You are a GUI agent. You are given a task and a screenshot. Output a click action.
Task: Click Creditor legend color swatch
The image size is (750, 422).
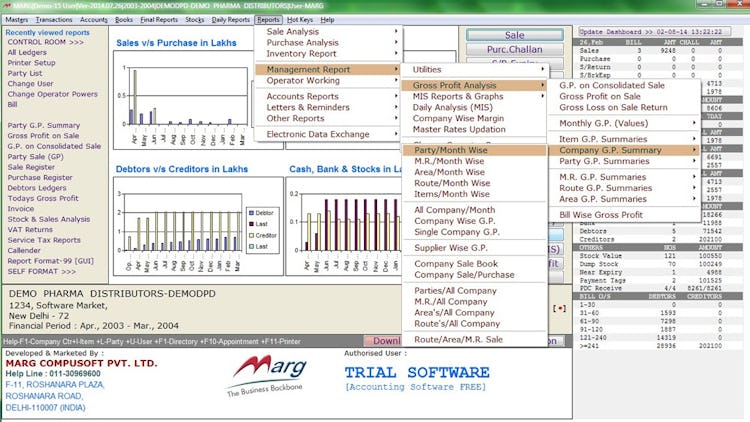(252, 235)
